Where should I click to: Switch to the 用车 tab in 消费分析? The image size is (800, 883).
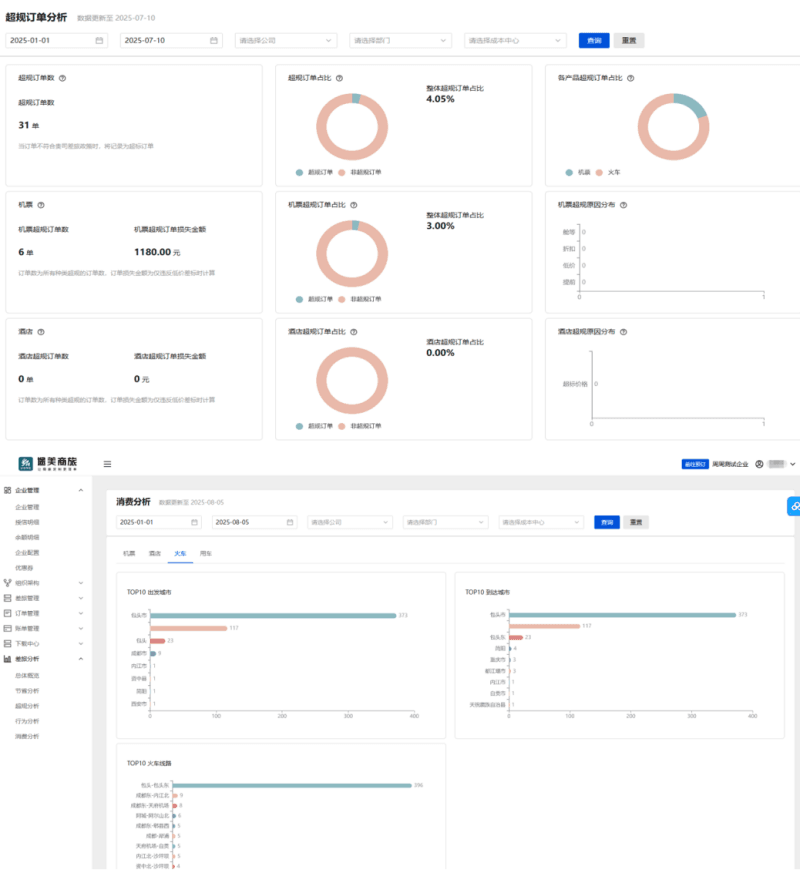point(205,552)
